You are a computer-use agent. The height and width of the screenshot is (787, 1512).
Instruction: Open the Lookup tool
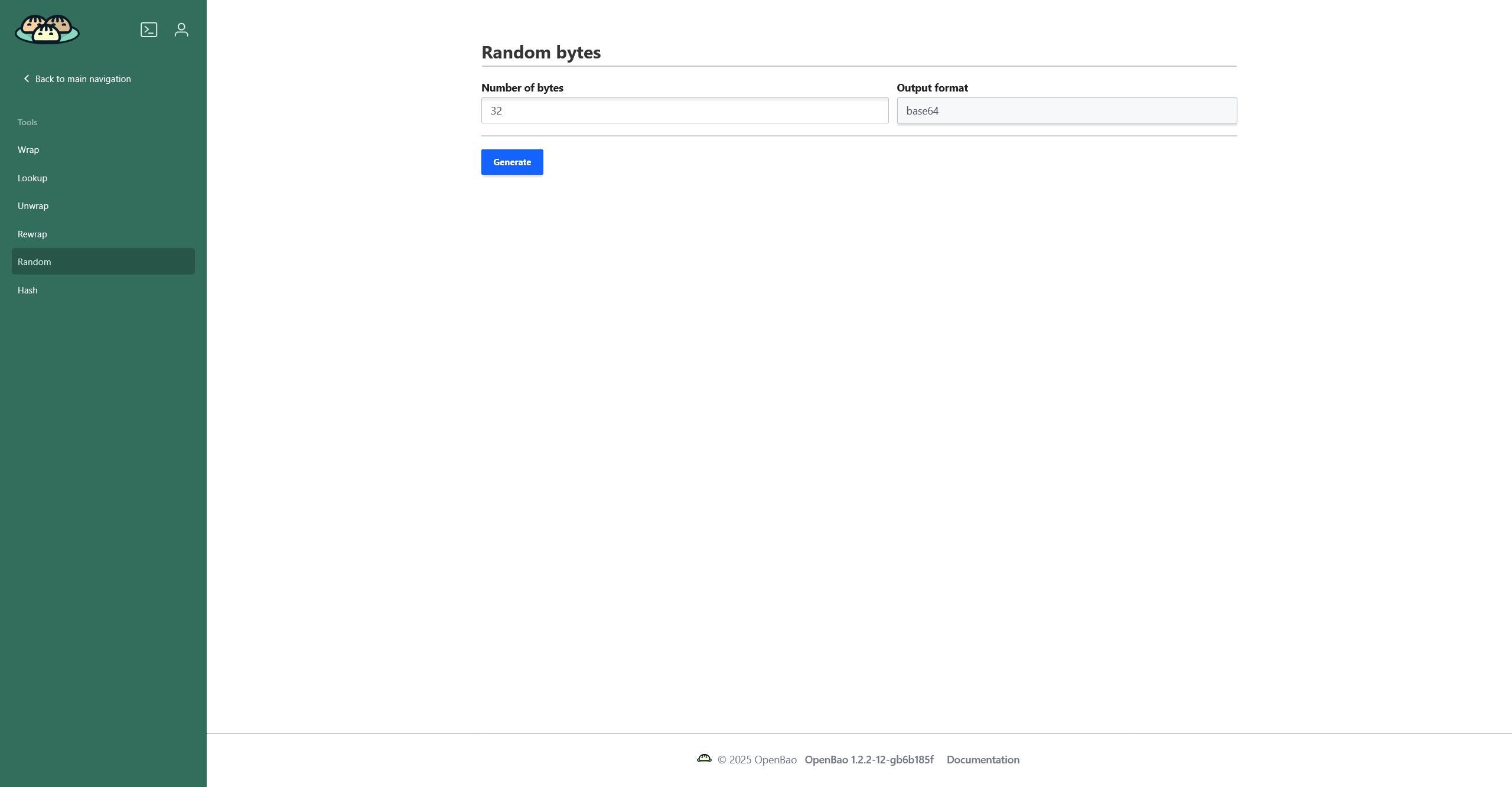point(32,178)
